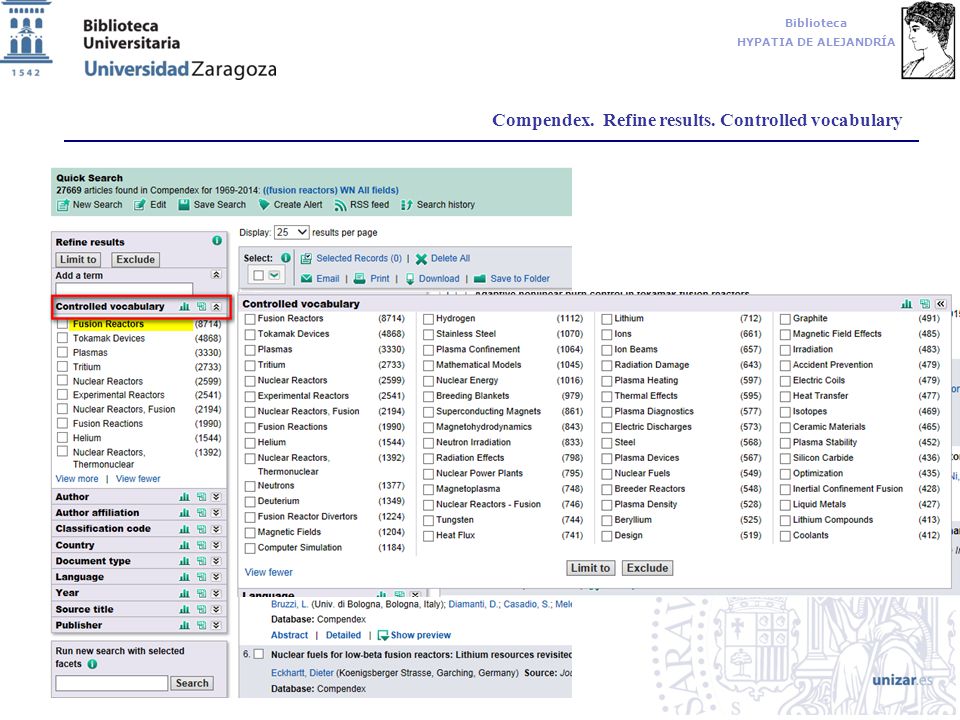Click Limit to button in popup

[x=590, y=568]
